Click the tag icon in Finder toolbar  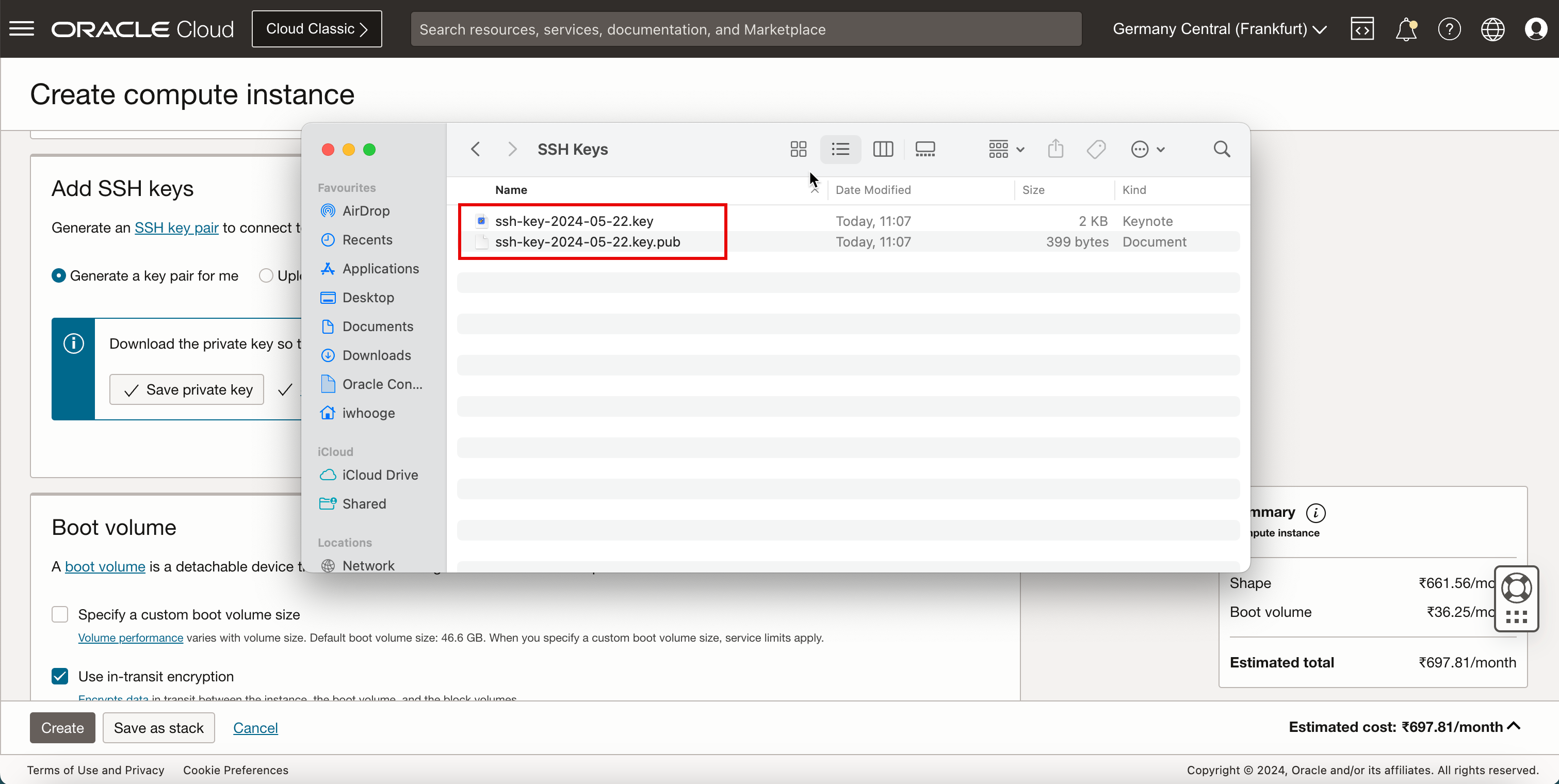pyautogui.click(x=1097, y=149)
